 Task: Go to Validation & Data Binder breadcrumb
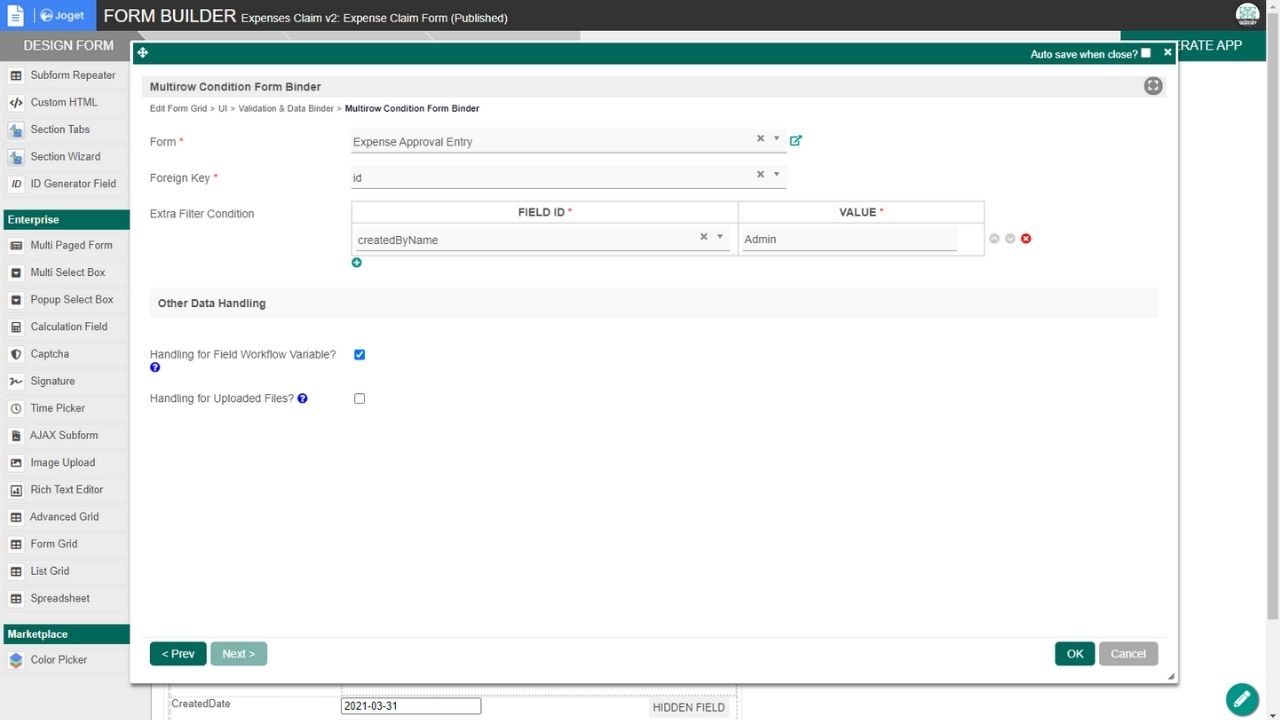pyautogui.click(x=286, y=108)
